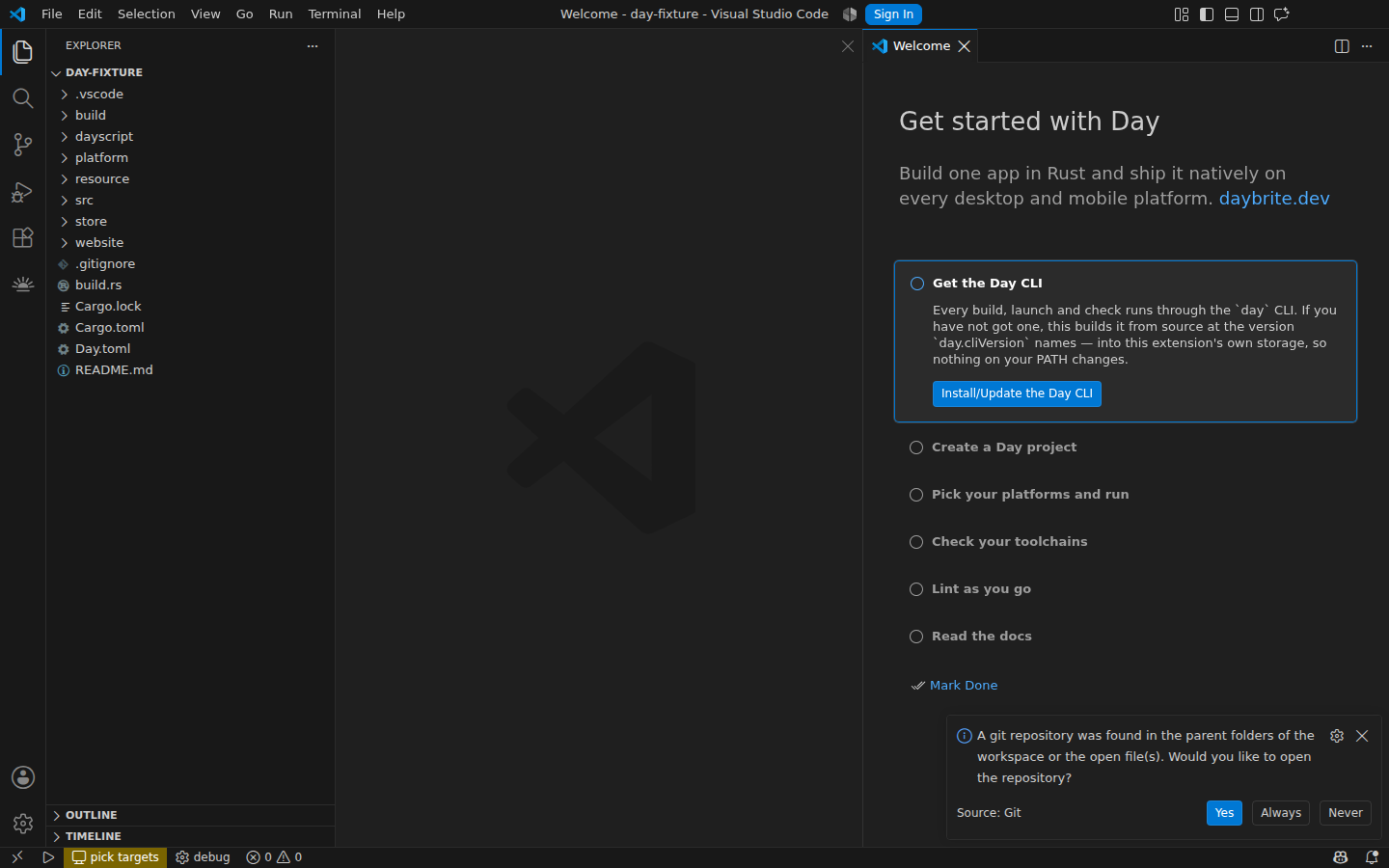Click the remote window status bar icon

16,857
